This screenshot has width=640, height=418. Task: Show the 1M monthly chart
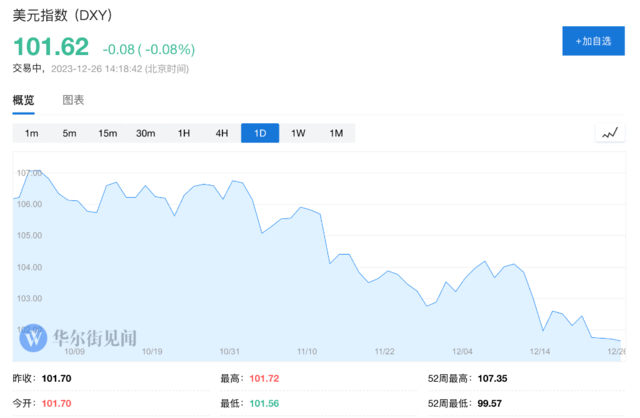pos(336,134)
